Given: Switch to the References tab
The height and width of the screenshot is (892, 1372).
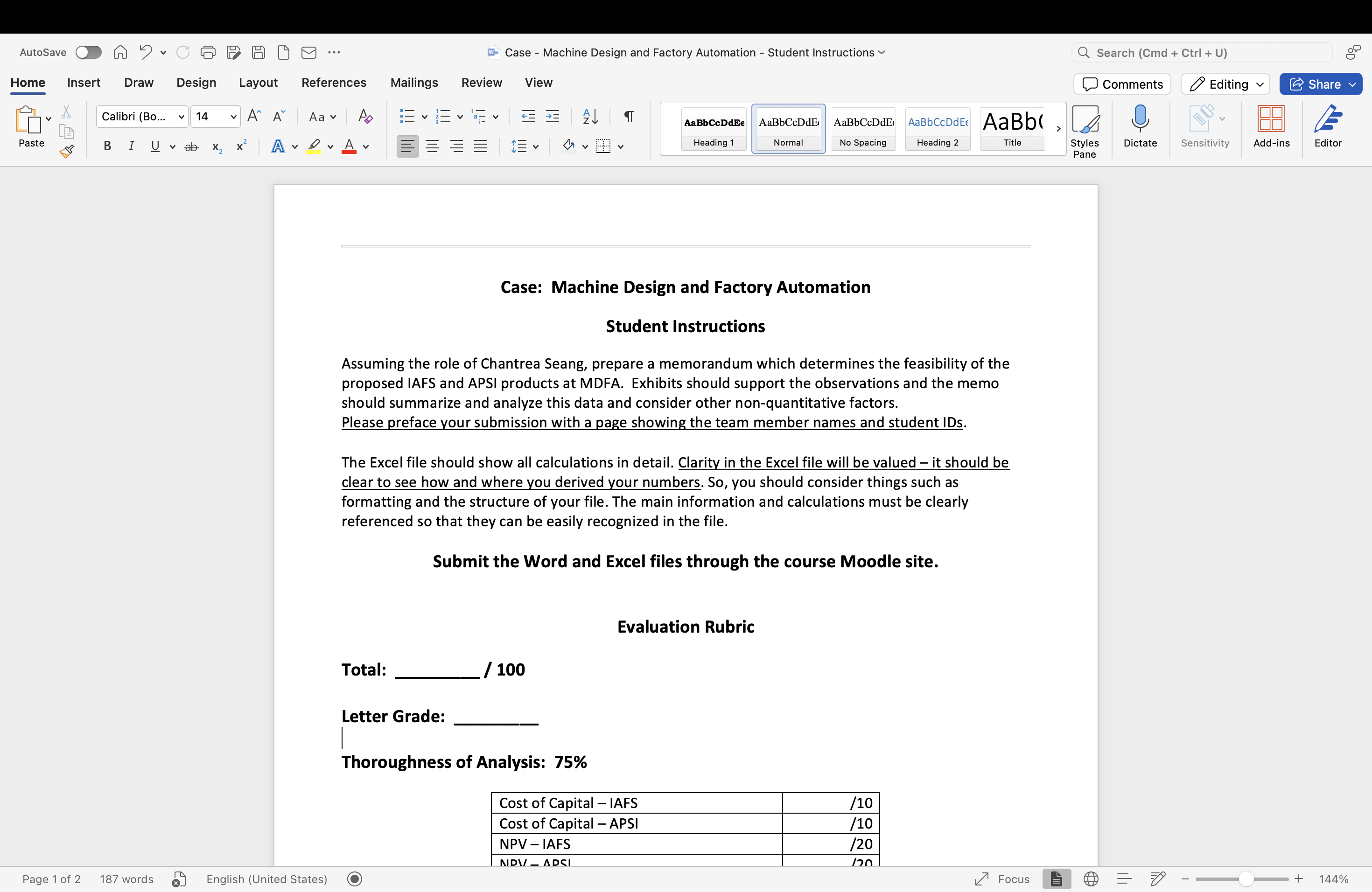Looking at the screenshot, I should [333, 83].
